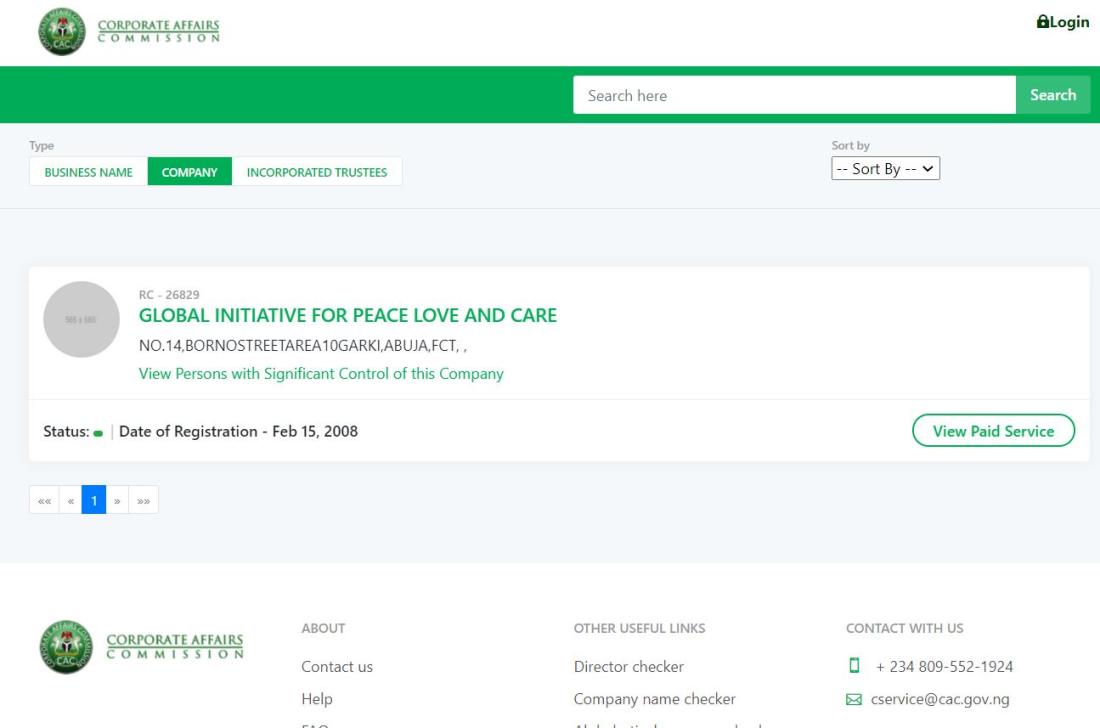Click the grey company placeholder thumbnail
Viewport: 1100px width, 728px height.
pos(81,319)
